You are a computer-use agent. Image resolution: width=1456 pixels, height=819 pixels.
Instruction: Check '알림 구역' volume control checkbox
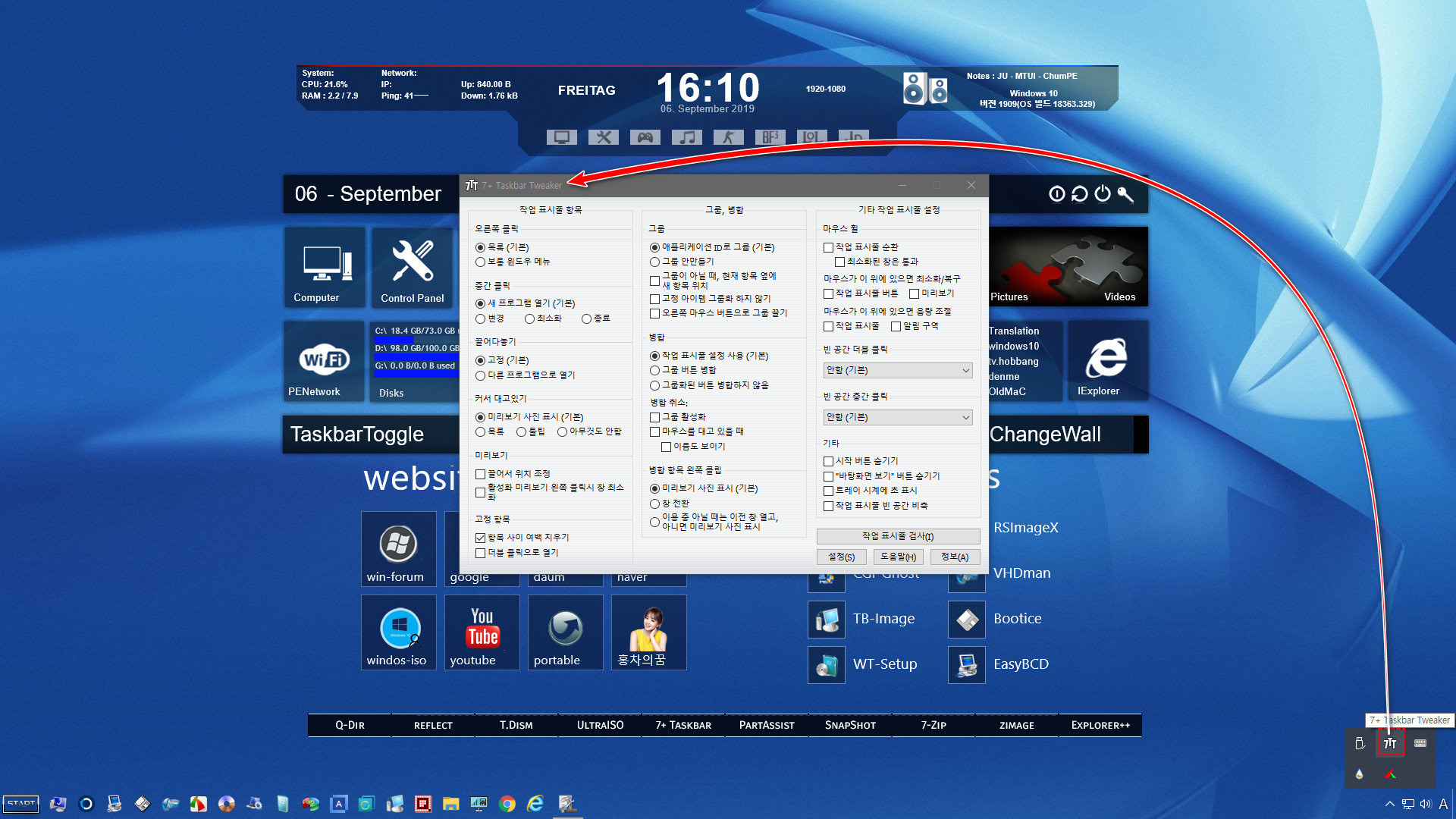896,326
